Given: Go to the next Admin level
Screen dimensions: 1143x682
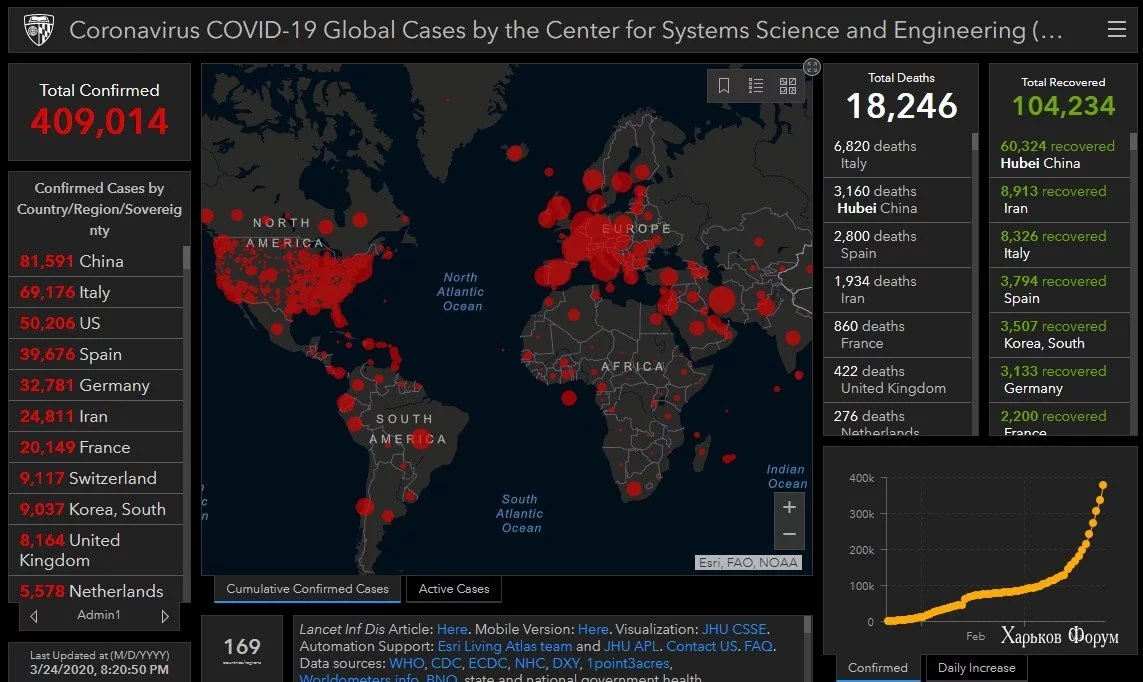Looking at the screenshot, I should click(165, 616).
